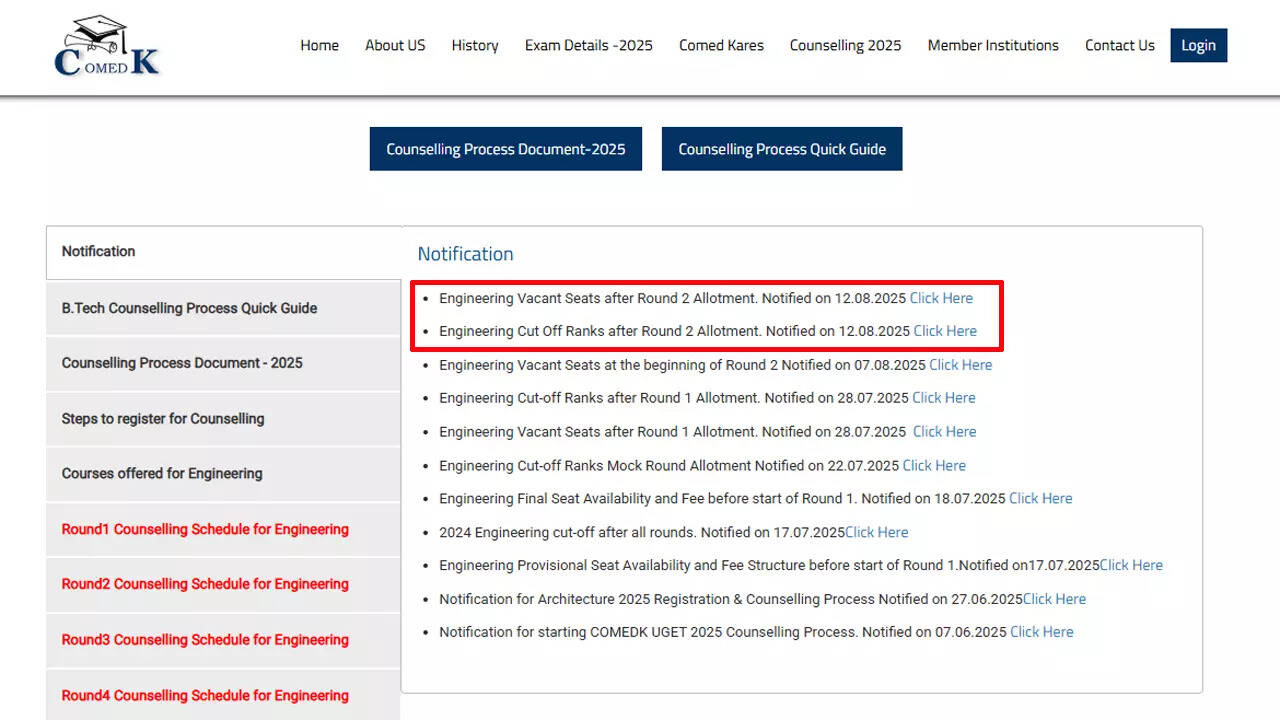Click text 'Engineering Cut-off Ranks Mock Round Allotment'

[595, 466]
